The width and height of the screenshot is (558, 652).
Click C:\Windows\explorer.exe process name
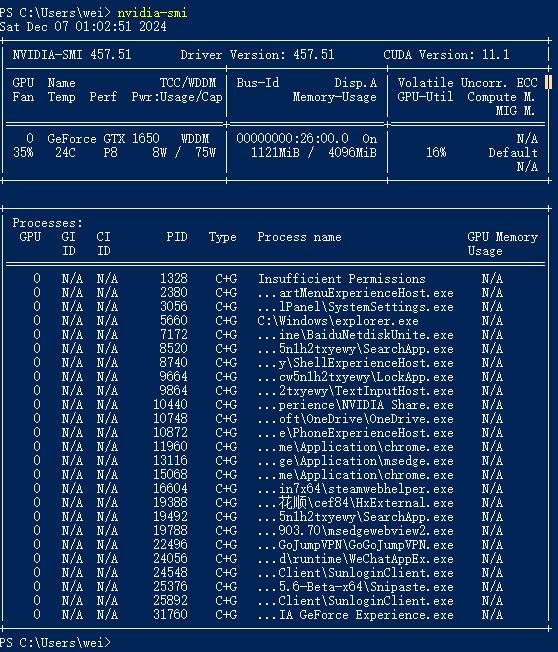click(x=338, y=321)
